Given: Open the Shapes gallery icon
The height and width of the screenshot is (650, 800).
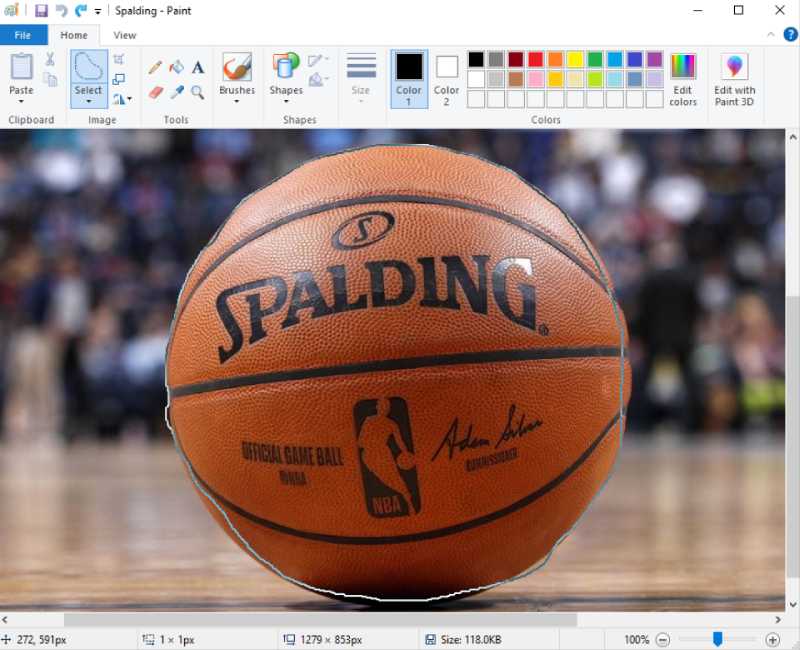Looking at the screenshot, I should tap(286, 66).
